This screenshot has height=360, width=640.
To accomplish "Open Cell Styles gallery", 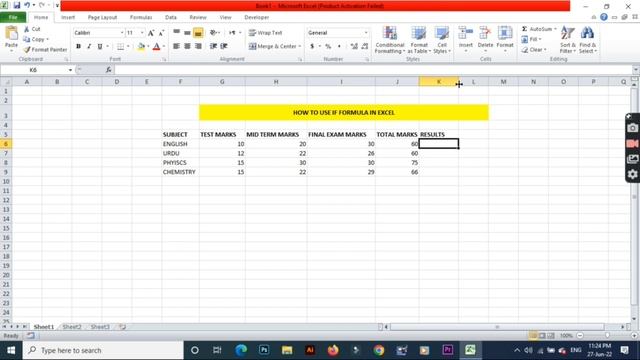I will pyautogui.click(x=442, y=40).
